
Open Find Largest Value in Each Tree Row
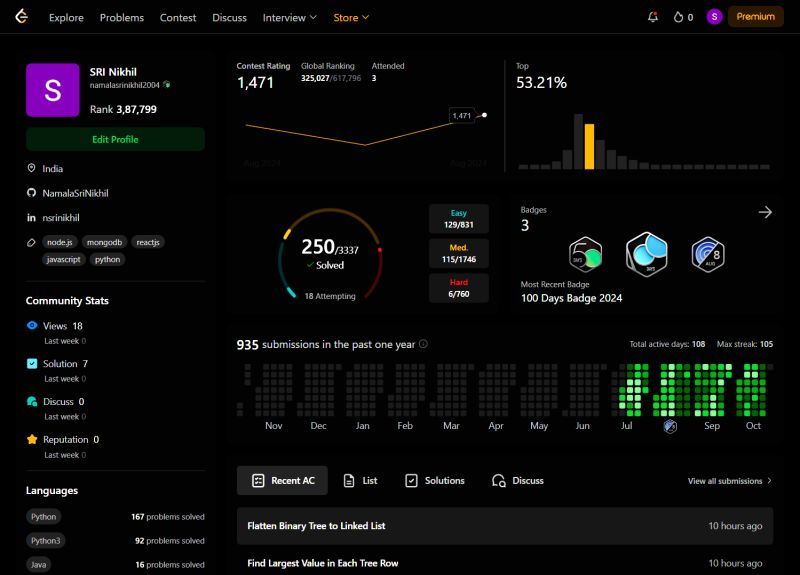pyautogui.click(x=505, y=563)
